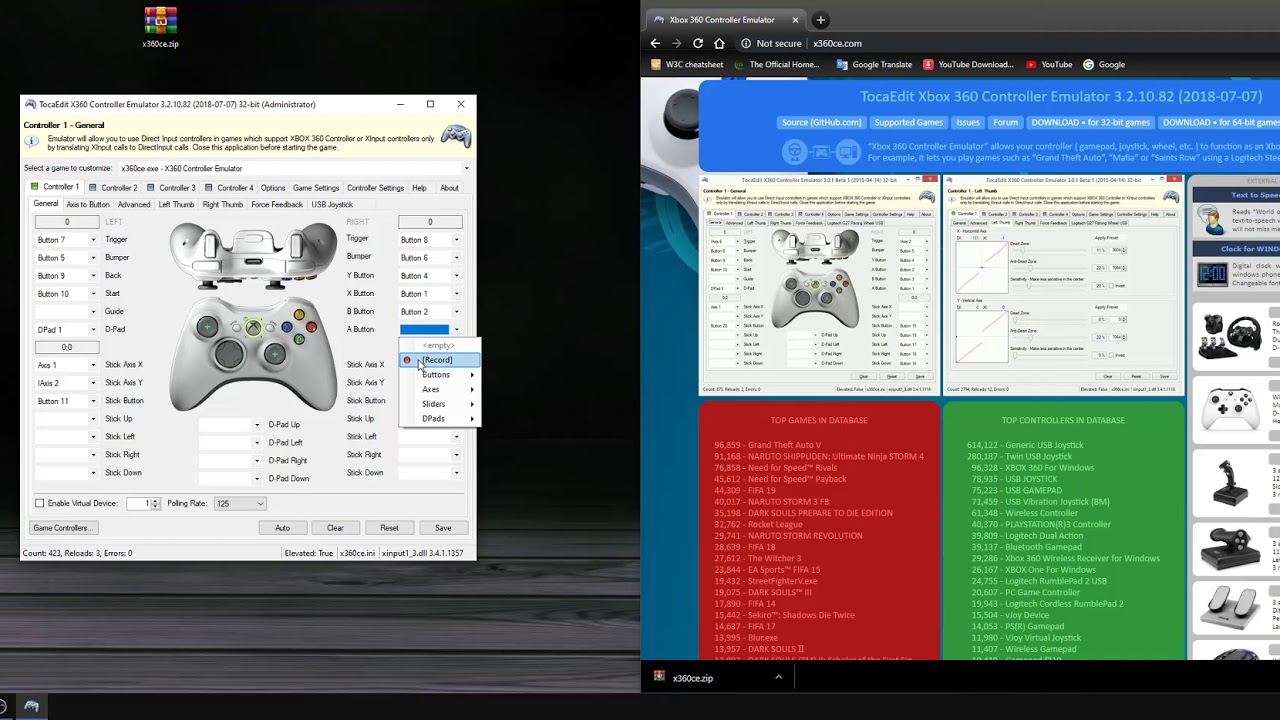
Task: Click the taskbar gamepad application icon
Action: 32,706
